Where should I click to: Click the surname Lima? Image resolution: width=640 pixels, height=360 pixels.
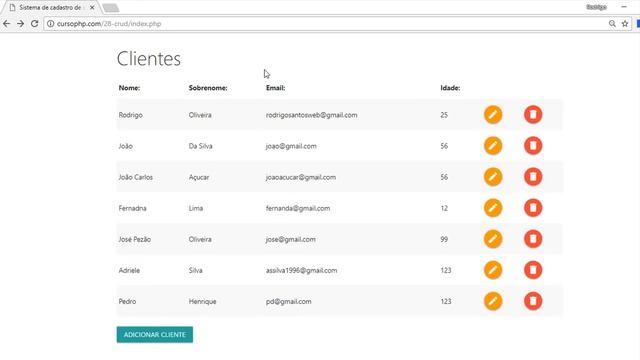196,208
